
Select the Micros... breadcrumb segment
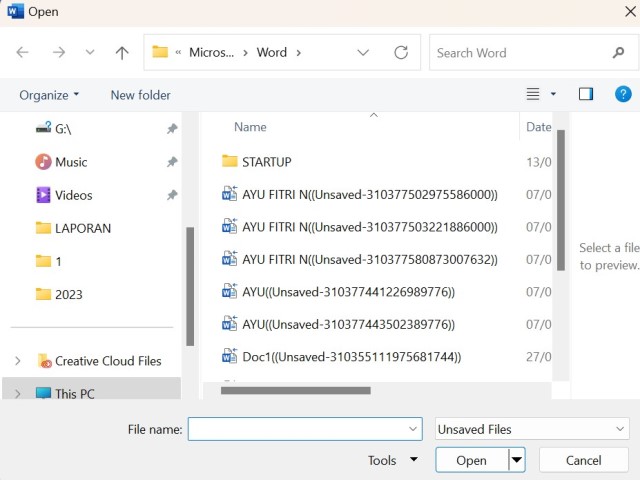211,52
